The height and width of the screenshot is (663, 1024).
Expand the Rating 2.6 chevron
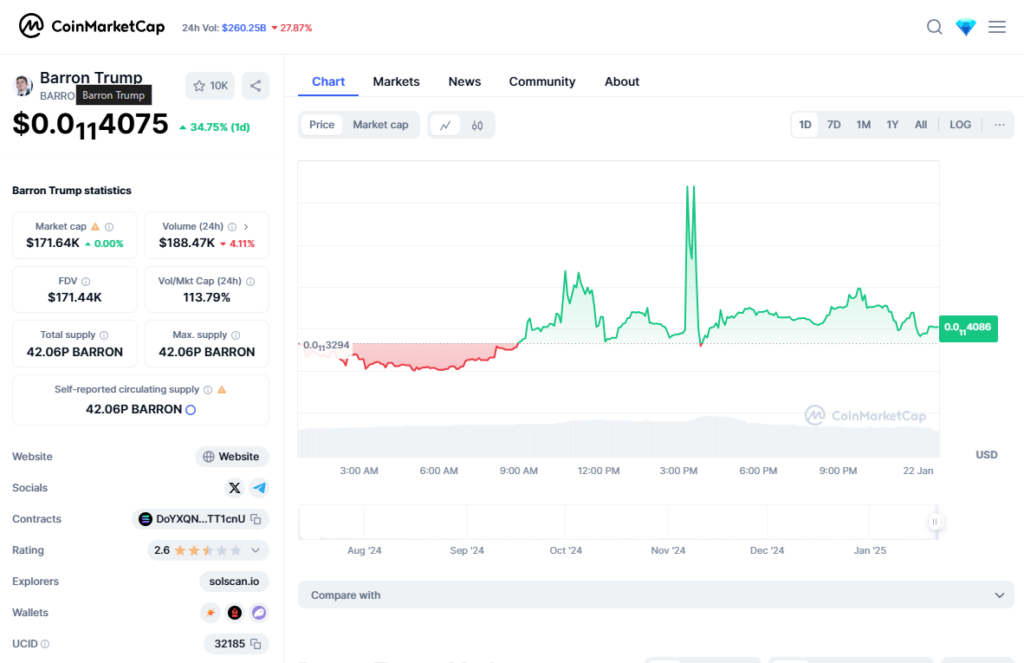[x=255, y=551]
